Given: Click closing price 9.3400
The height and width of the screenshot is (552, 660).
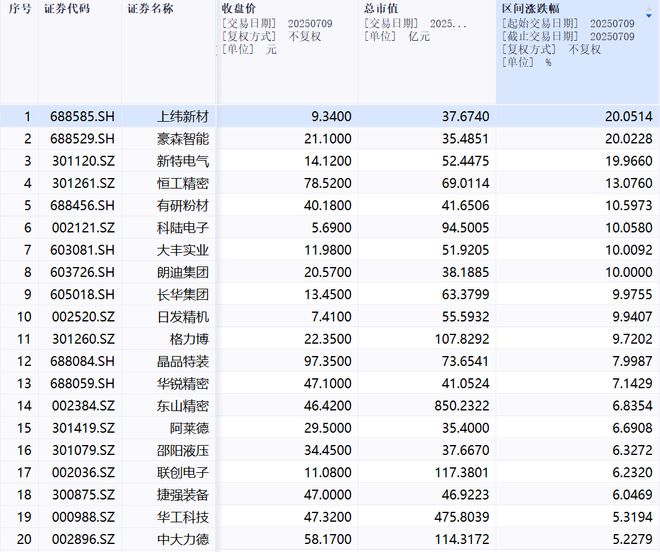Looking at the screenshot, I should point(331,116).
